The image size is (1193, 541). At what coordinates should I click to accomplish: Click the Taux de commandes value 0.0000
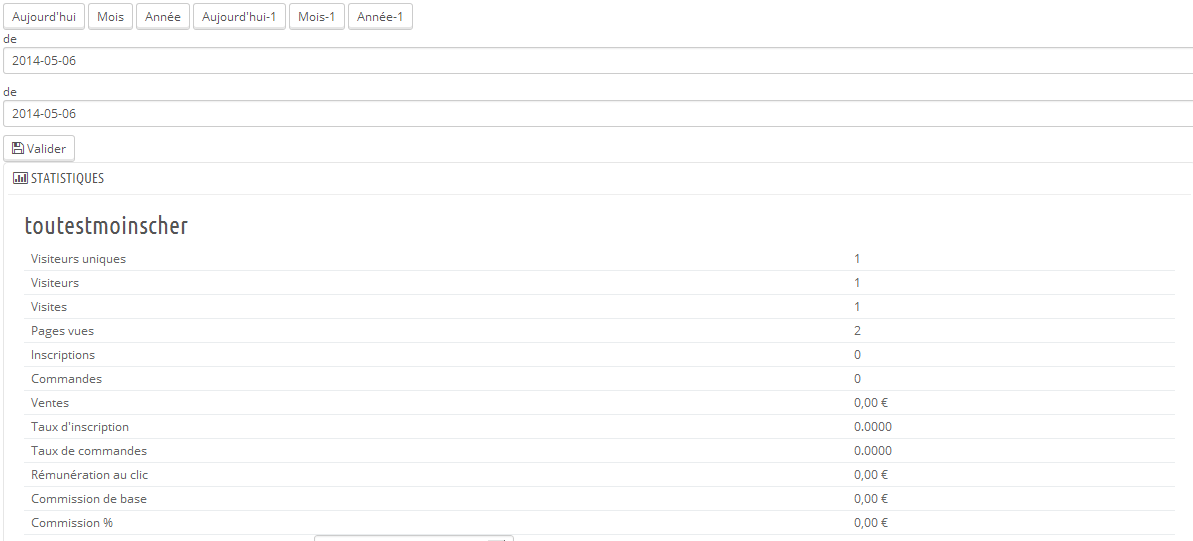[873, 451]
